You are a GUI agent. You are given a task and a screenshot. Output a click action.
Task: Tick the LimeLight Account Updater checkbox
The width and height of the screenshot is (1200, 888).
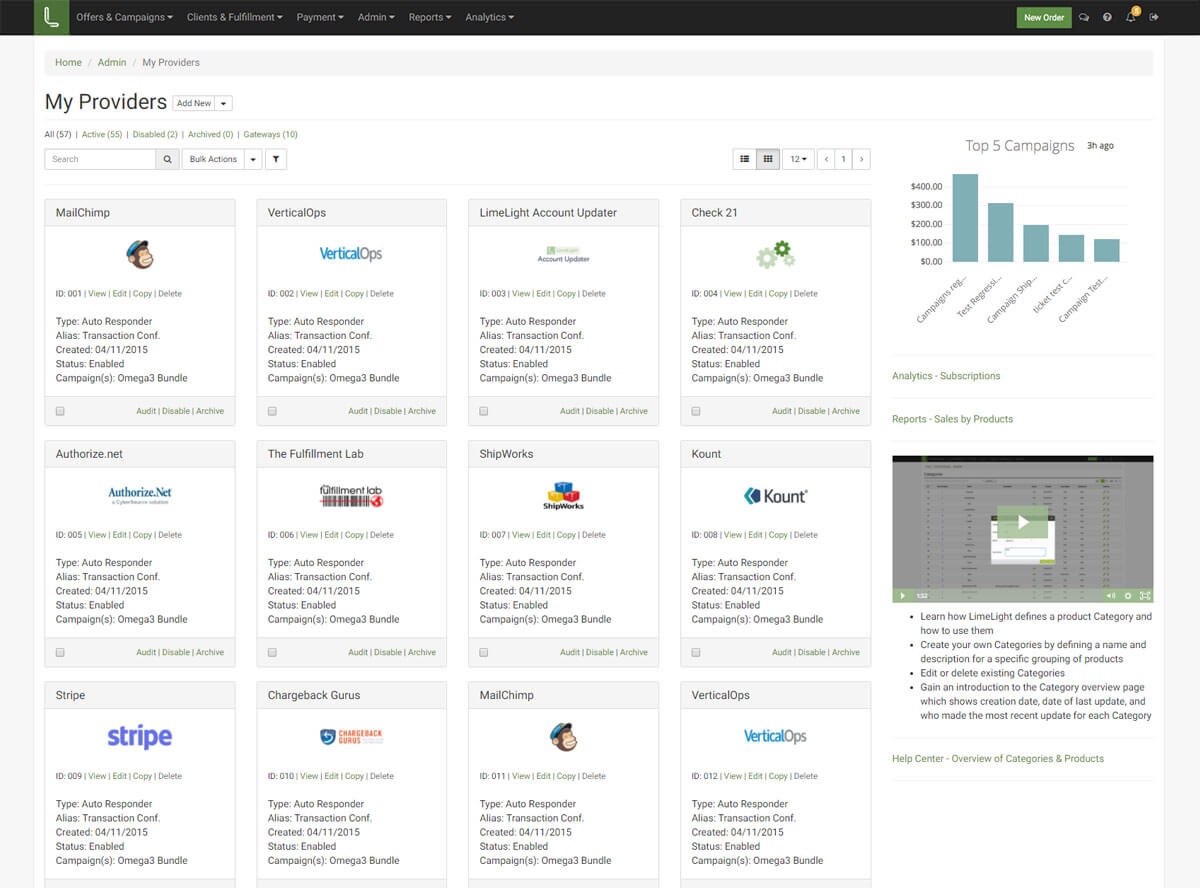click(484, 411)
